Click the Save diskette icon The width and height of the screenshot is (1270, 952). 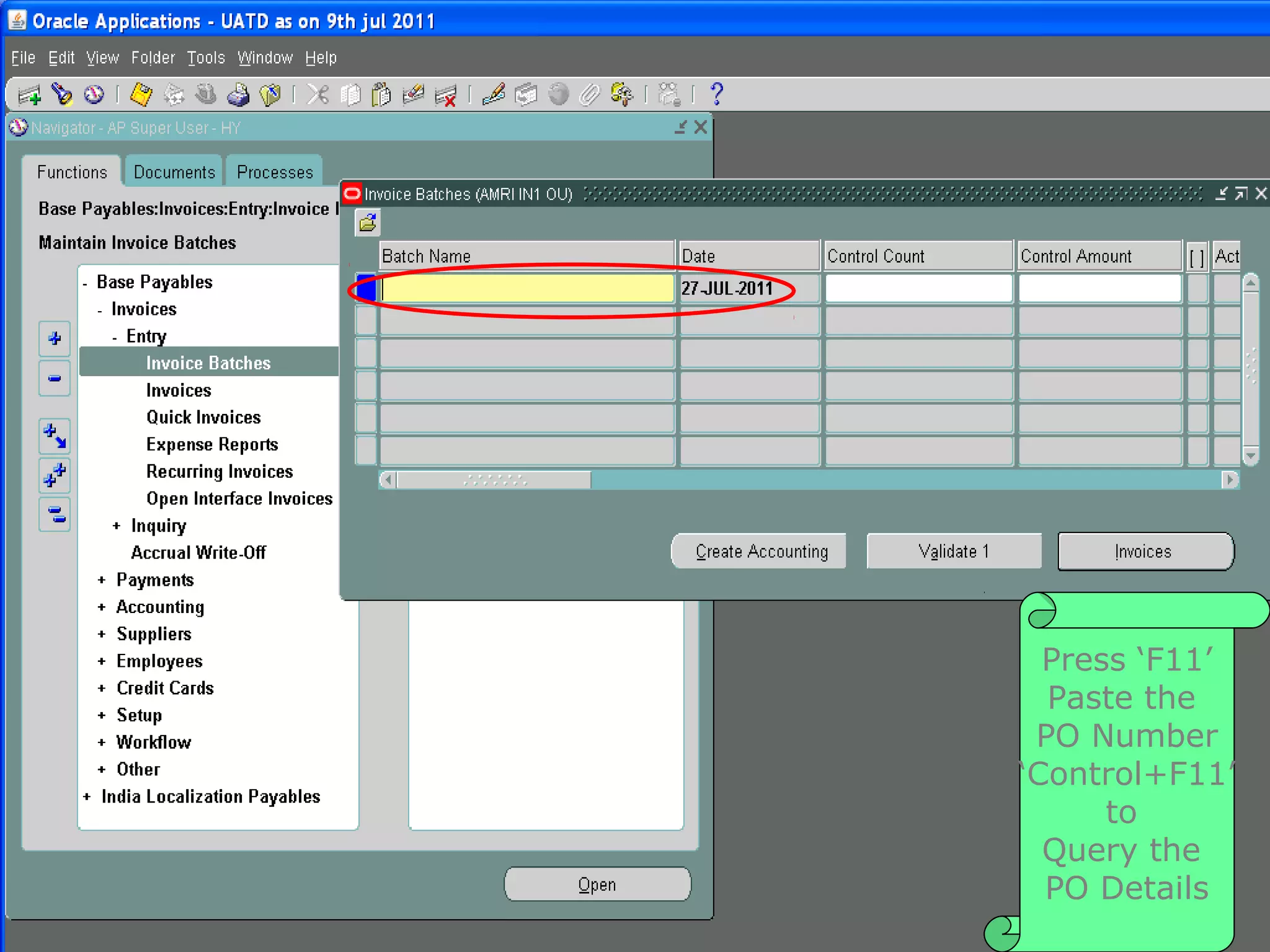point(141,95)
